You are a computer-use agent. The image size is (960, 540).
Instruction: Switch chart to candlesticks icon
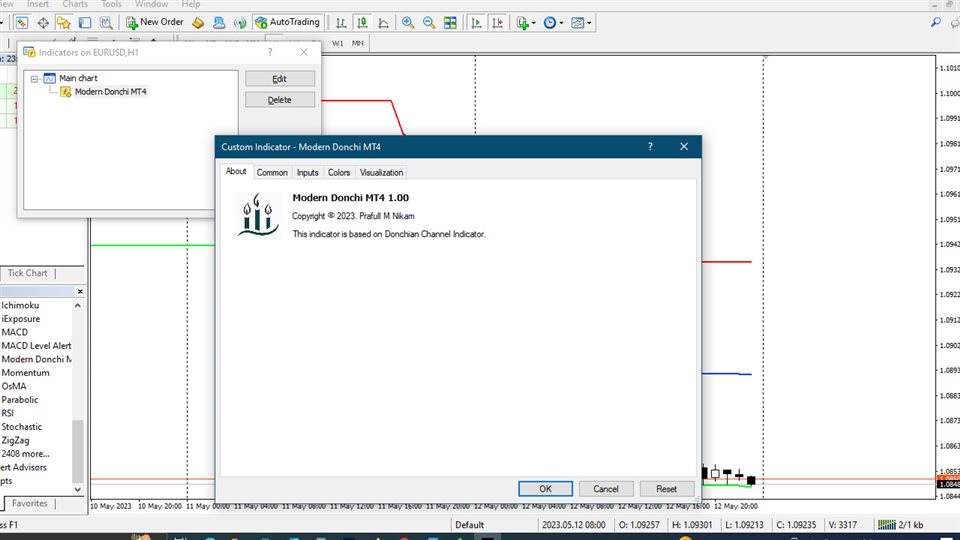[x=362, y=22]
